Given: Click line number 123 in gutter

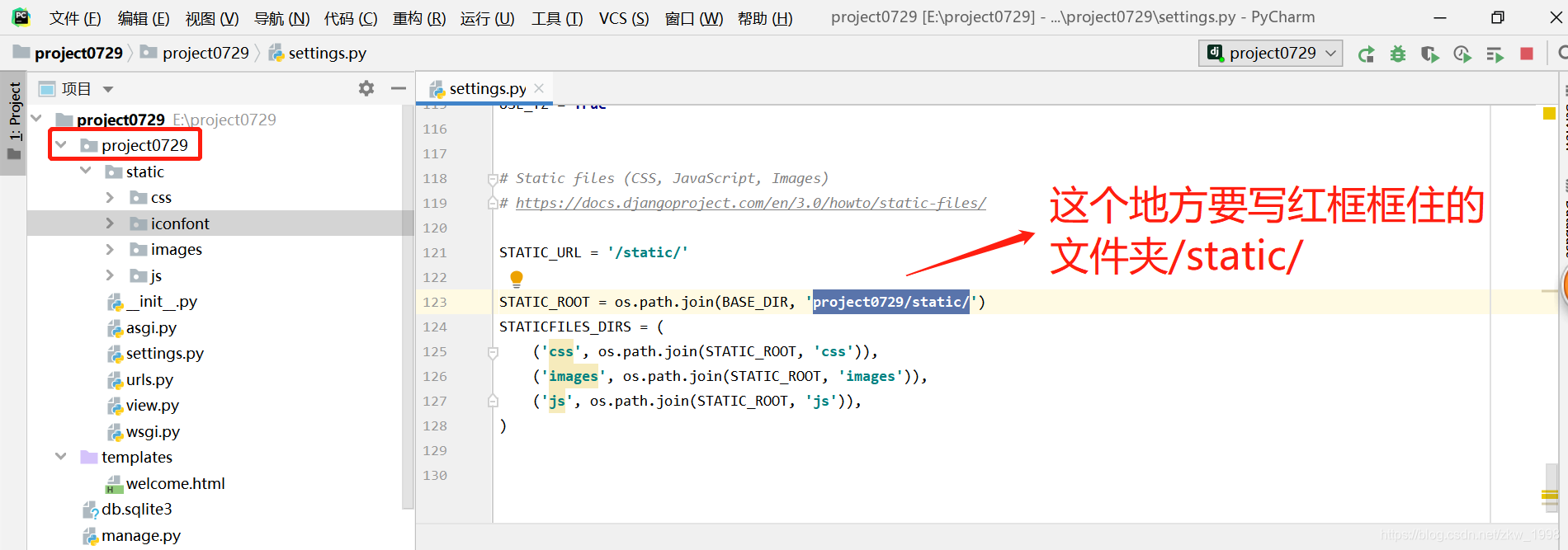Looking at the screenshot, I should (x=435, y=302).
